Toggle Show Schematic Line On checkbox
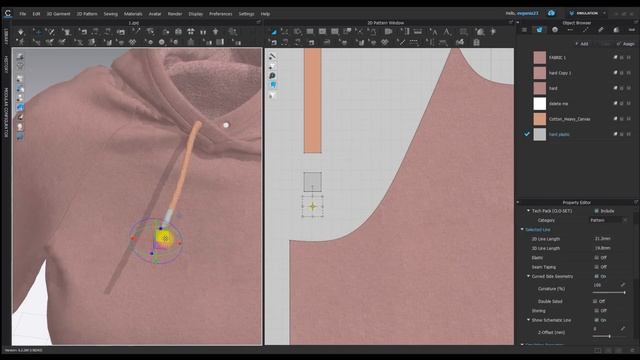The height and width of the screenshot is (360, 640). coord(596,320)
